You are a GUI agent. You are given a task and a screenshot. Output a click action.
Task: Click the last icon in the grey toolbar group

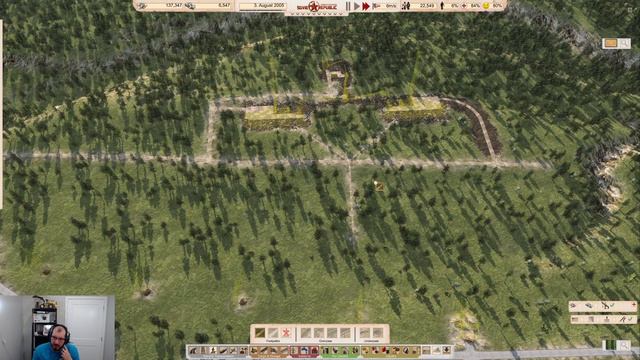243,350
